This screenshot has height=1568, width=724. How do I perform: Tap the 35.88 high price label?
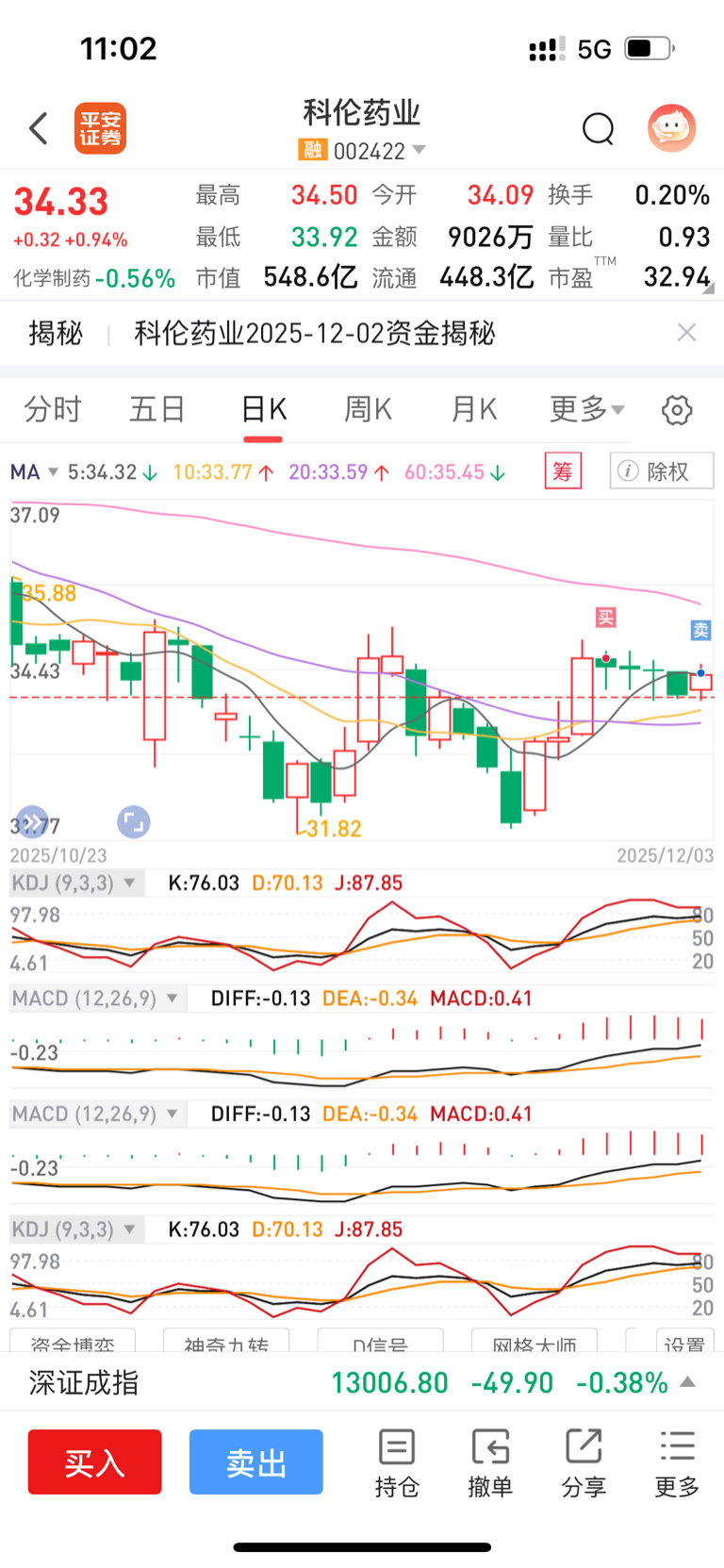click(x=49, y=593)
